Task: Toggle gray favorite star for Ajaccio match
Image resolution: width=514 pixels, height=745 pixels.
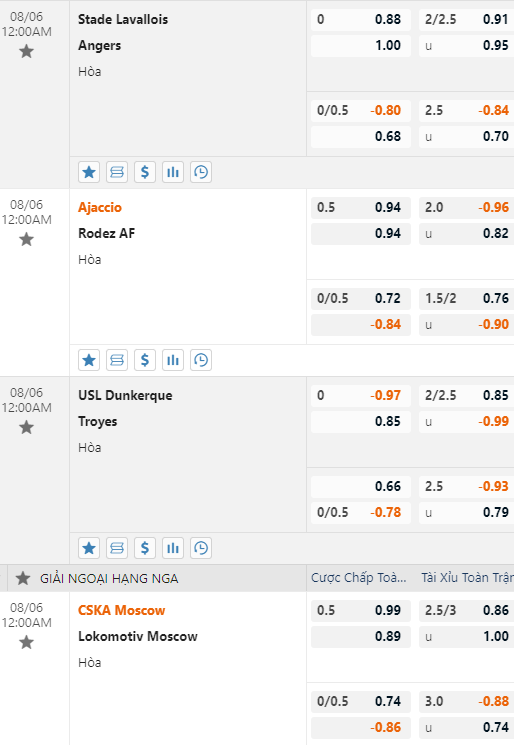Action: 27,239
